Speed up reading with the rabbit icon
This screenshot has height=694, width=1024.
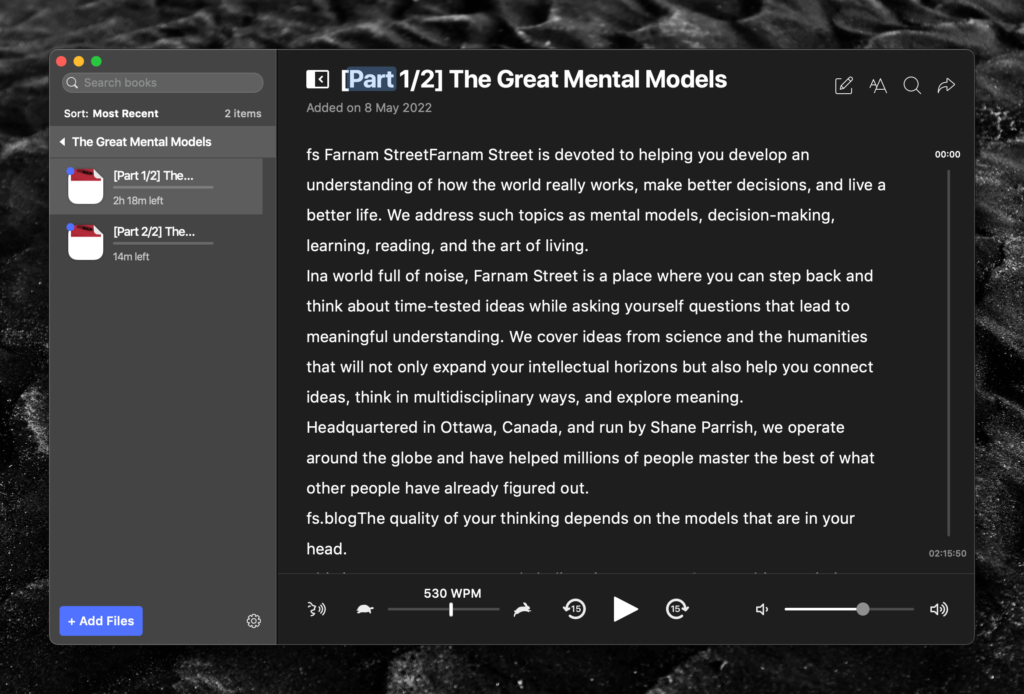pyautogui.click(x=522, y=609)
